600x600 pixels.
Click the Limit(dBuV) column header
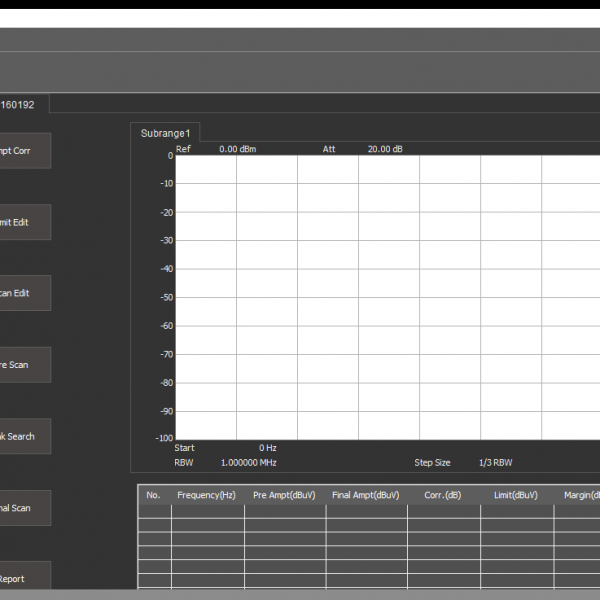[515, 495]
